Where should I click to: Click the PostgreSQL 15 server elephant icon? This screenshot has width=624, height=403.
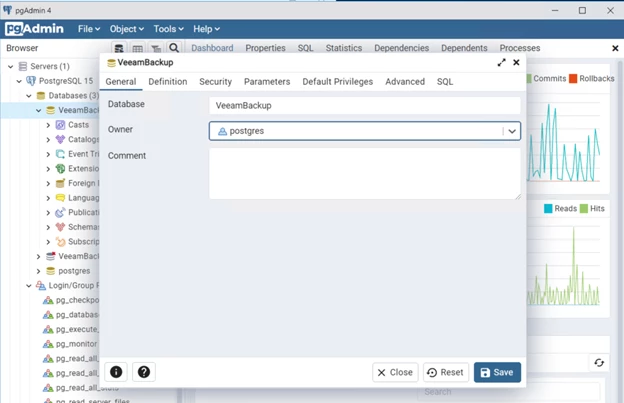[x=31, y=81]
